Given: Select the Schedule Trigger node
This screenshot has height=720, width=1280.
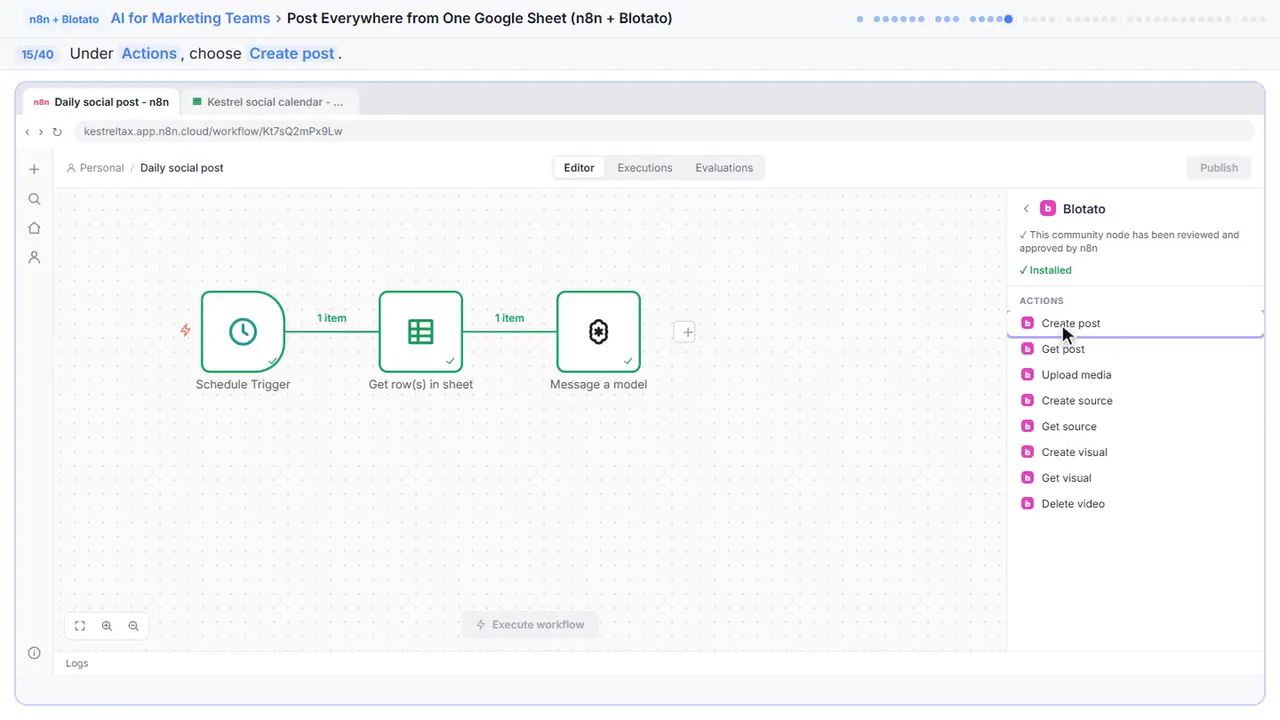Looking at the screenshot, I should 243,332.
